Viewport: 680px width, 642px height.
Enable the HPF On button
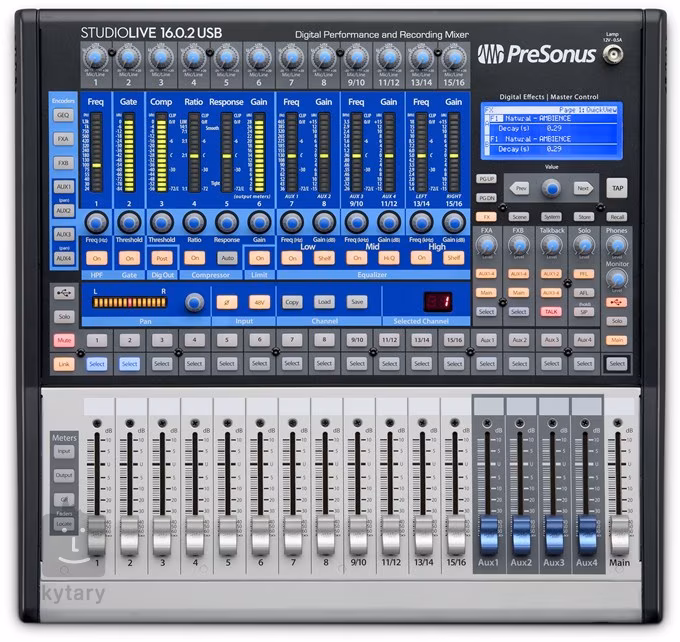97,258
